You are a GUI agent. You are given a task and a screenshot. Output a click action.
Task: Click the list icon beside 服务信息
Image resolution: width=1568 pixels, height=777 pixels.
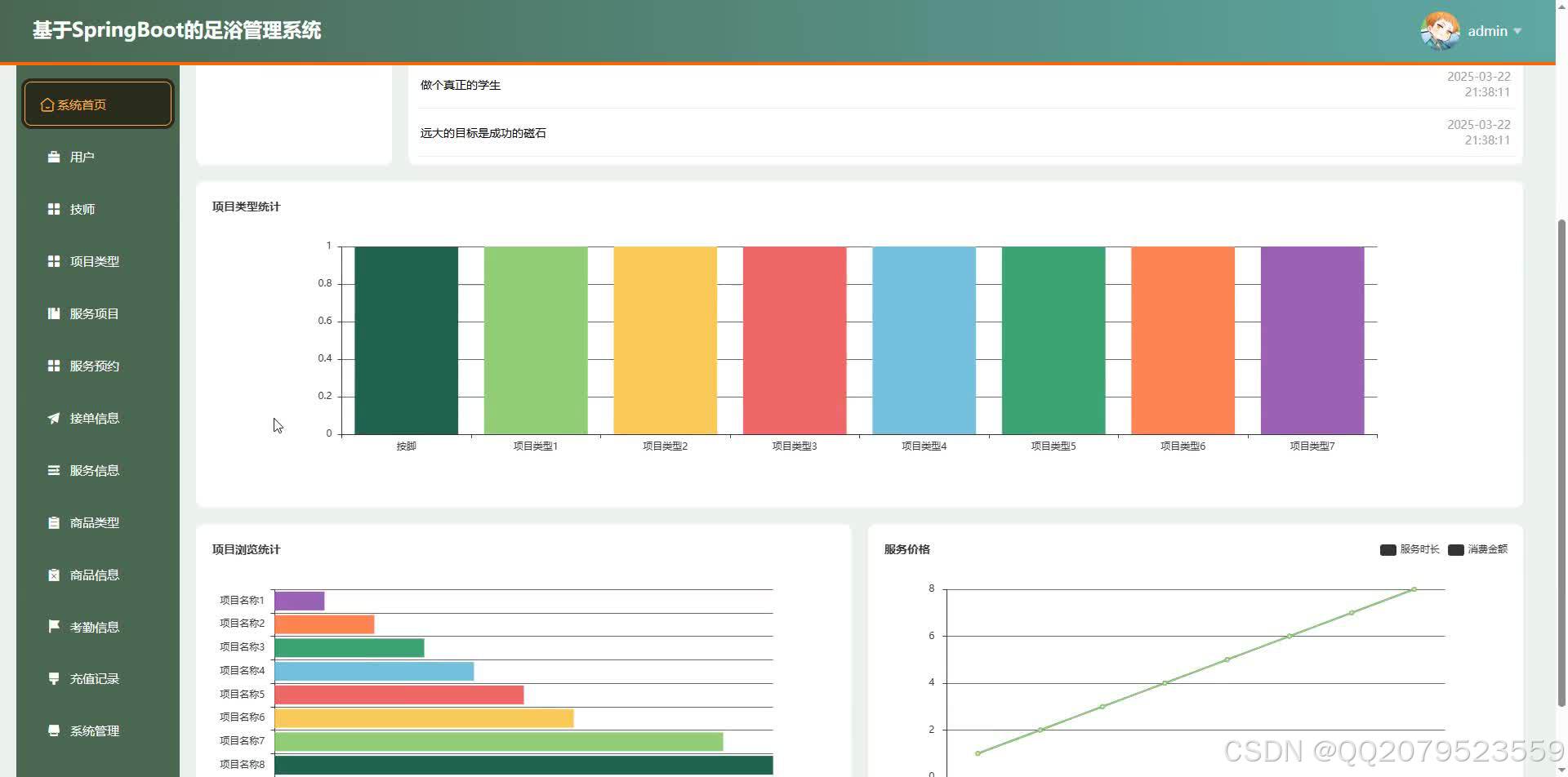54,470
